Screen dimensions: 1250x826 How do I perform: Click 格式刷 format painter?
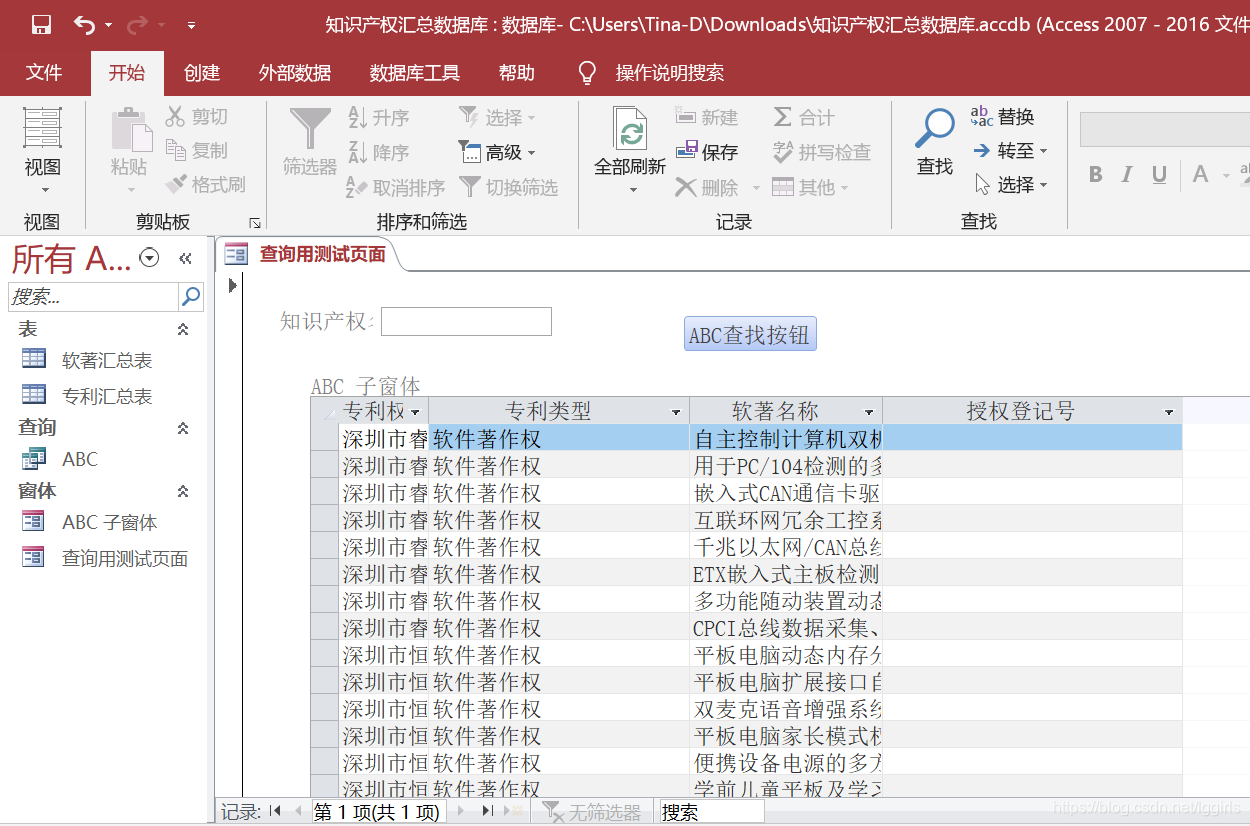pos(205,184)
